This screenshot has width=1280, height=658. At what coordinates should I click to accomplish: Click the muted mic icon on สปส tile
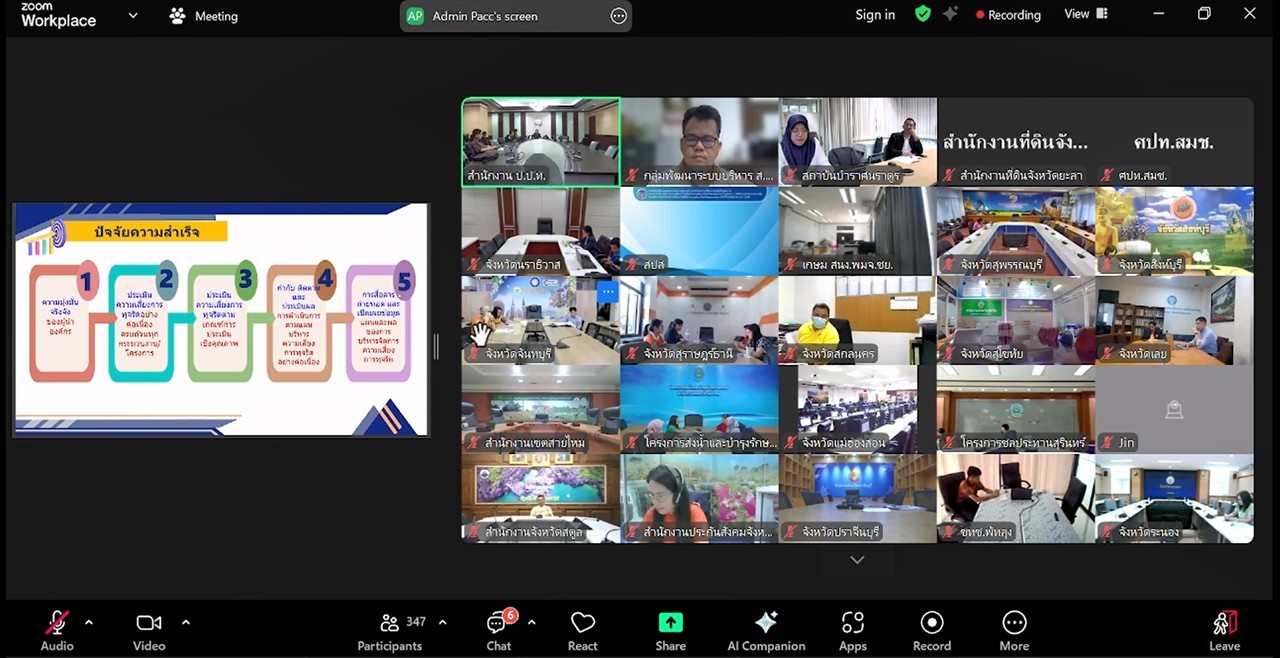click(633, 265)
